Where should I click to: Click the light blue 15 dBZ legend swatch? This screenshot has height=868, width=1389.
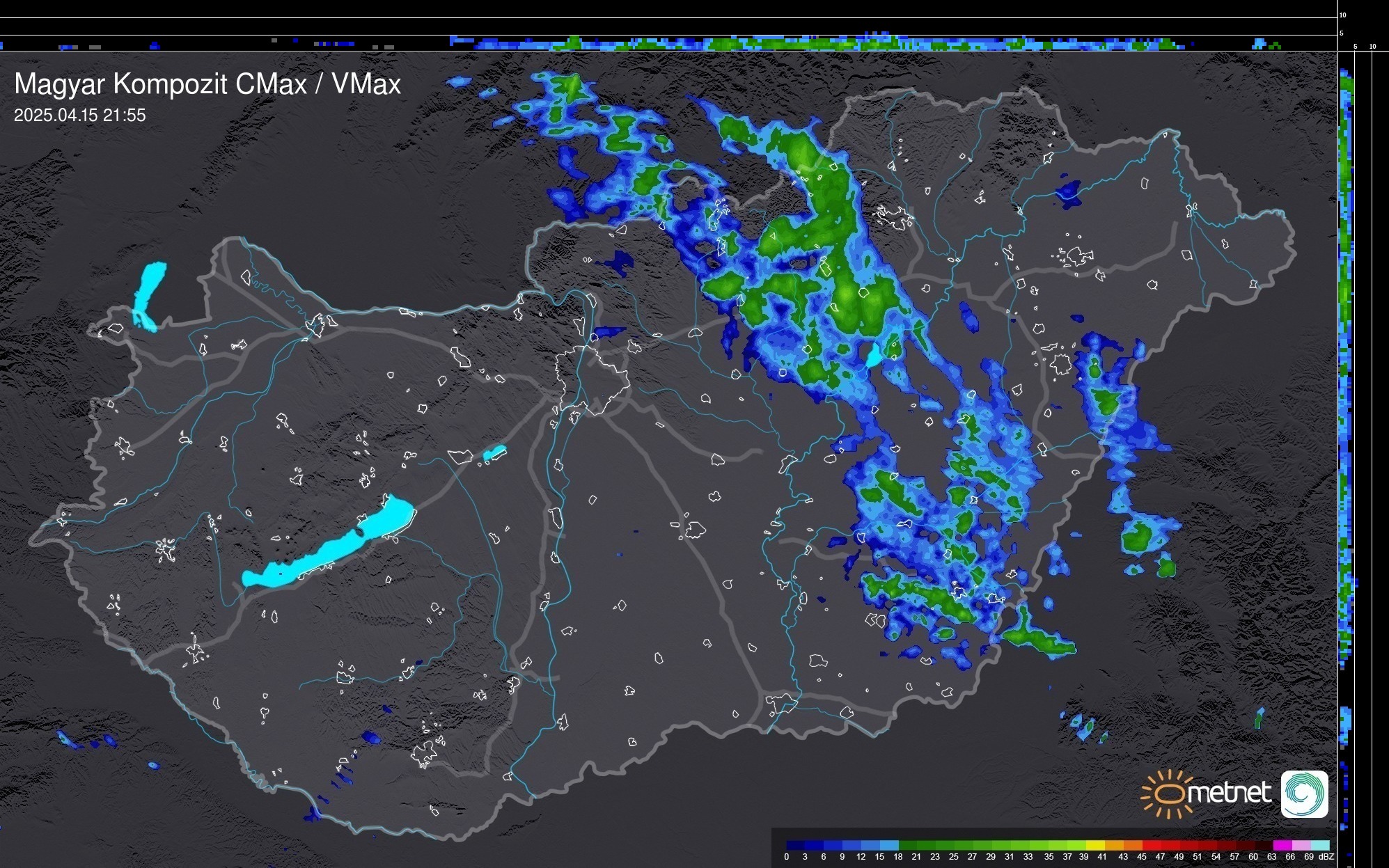(889, 845)
